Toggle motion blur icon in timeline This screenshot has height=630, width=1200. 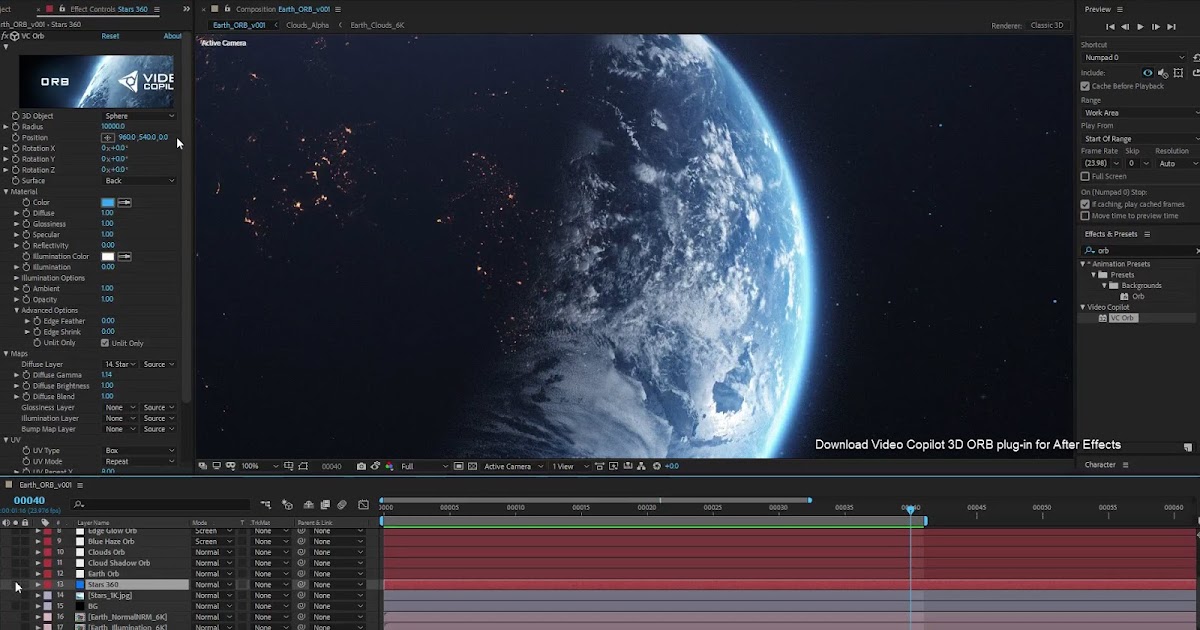(342, 504)
